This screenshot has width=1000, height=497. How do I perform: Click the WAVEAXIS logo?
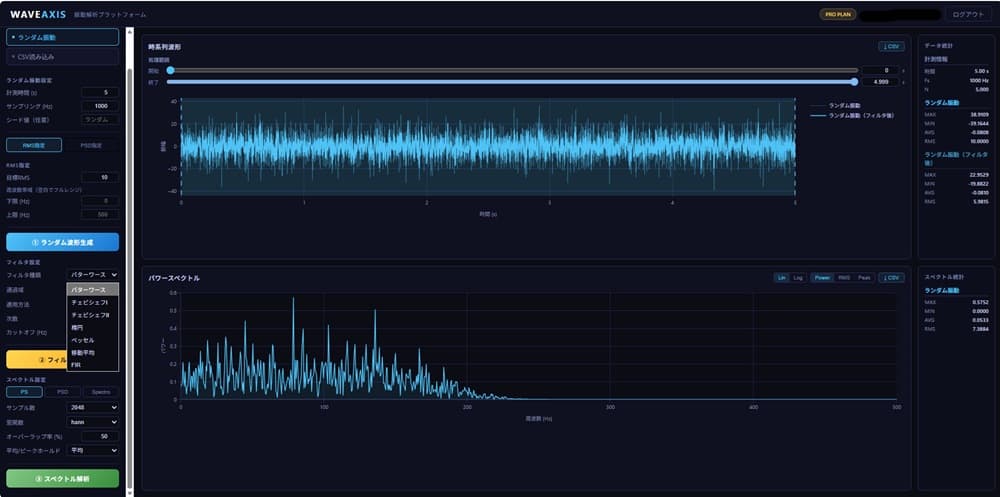tap(38, 14)
